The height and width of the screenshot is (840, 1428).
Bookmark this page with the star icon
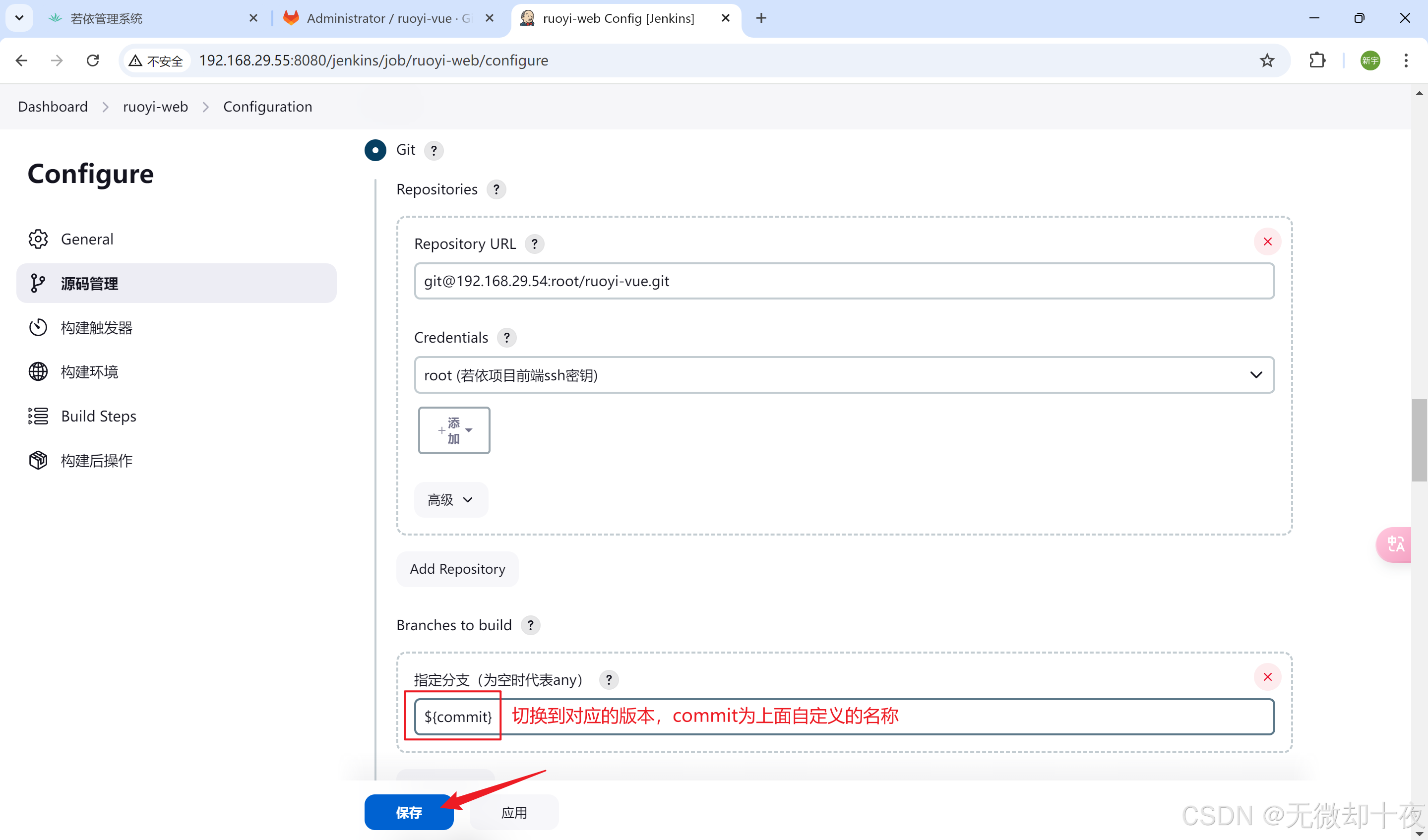[x=1266, y=60]
